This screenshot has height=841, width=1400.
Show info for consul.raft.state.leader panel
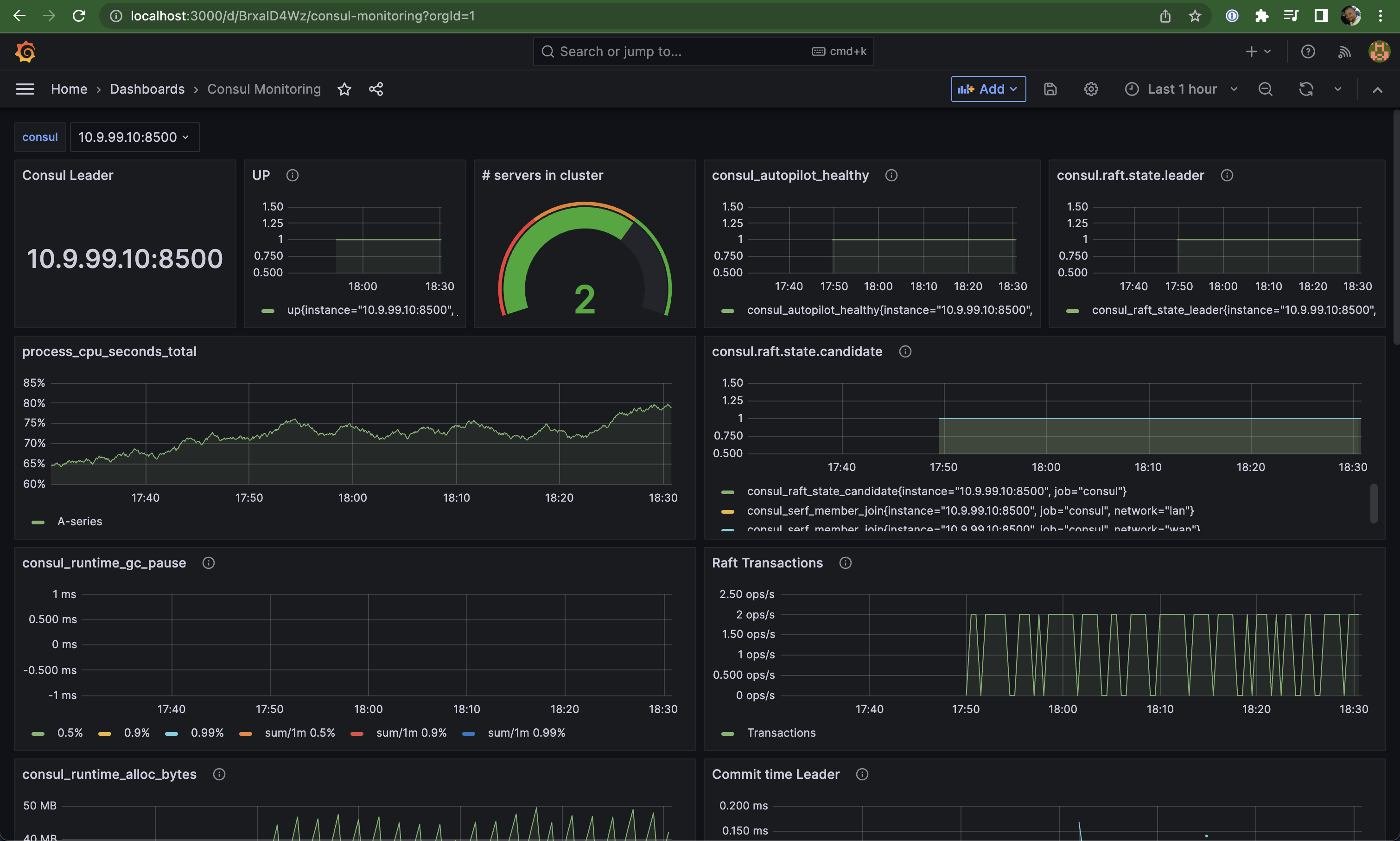1227,175
